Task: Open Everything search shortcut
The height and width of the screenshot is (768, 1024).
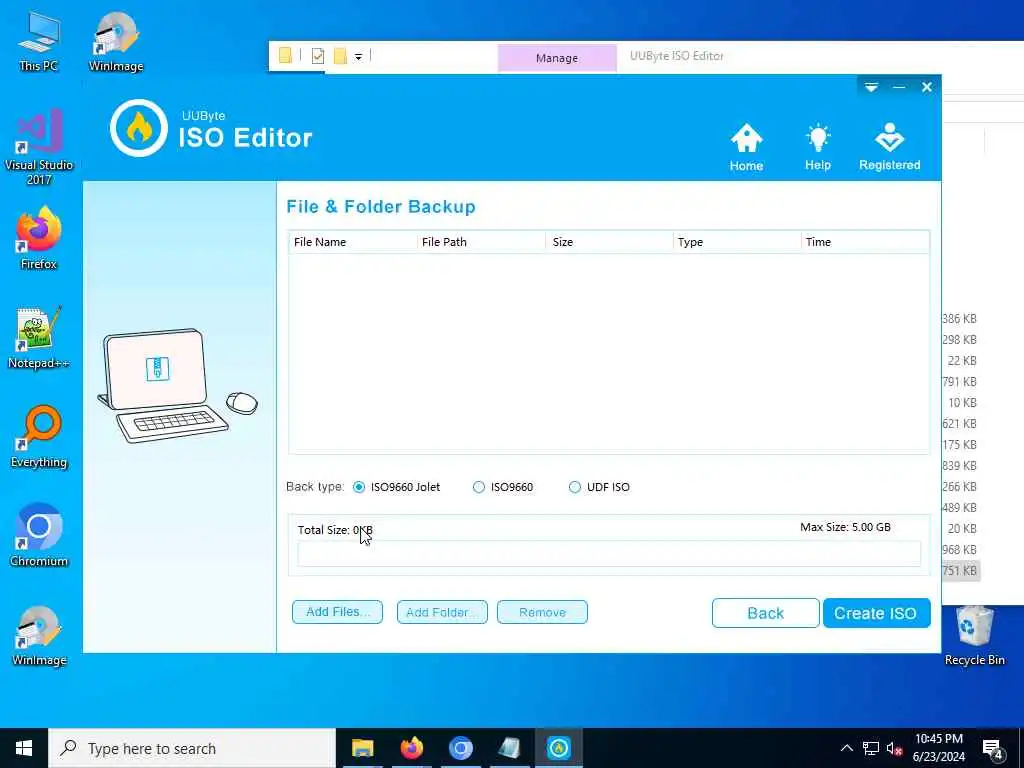Action: click(x=39, y=437)
